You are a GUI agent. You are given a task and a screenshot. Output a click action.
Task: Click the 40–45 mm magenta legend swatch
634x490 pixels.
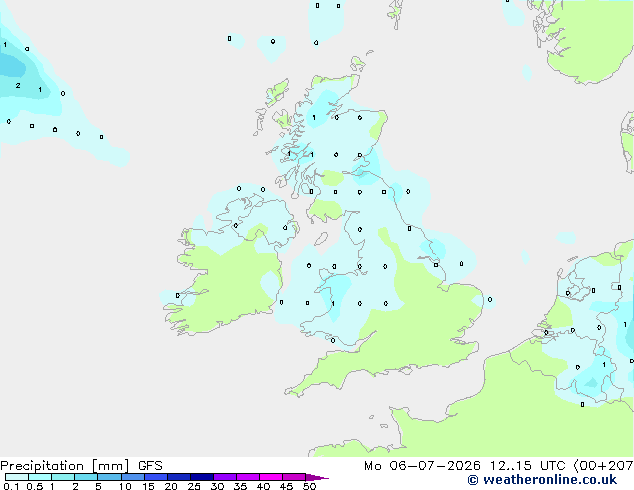[x=271, y=477]
